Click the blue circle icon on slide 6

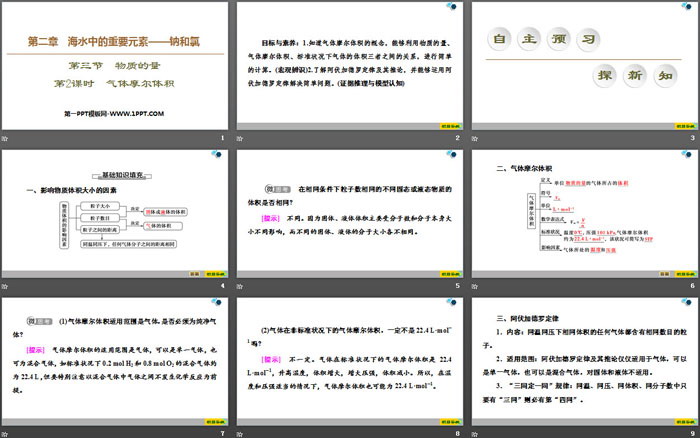479,153
